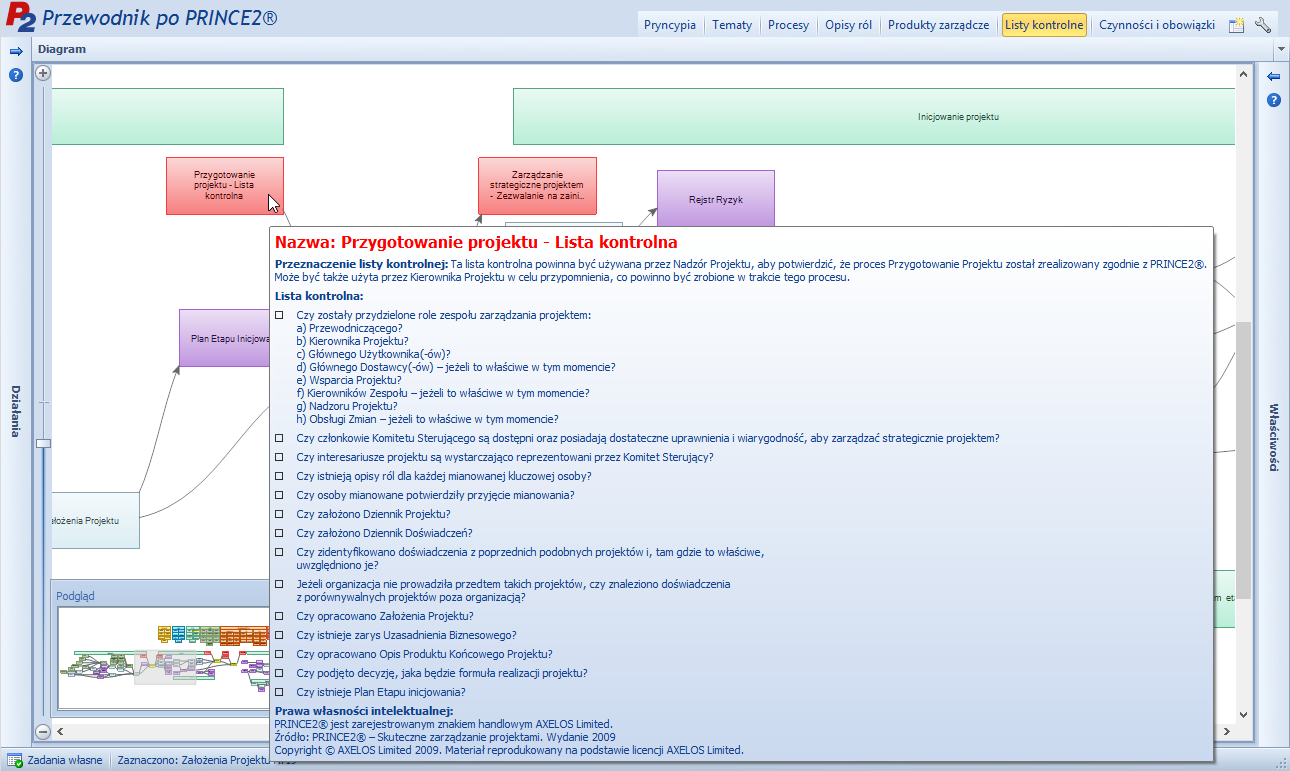Zoom out with the minus button
The height and width of the screenshot is (771, 1290).
coord(43,731)
